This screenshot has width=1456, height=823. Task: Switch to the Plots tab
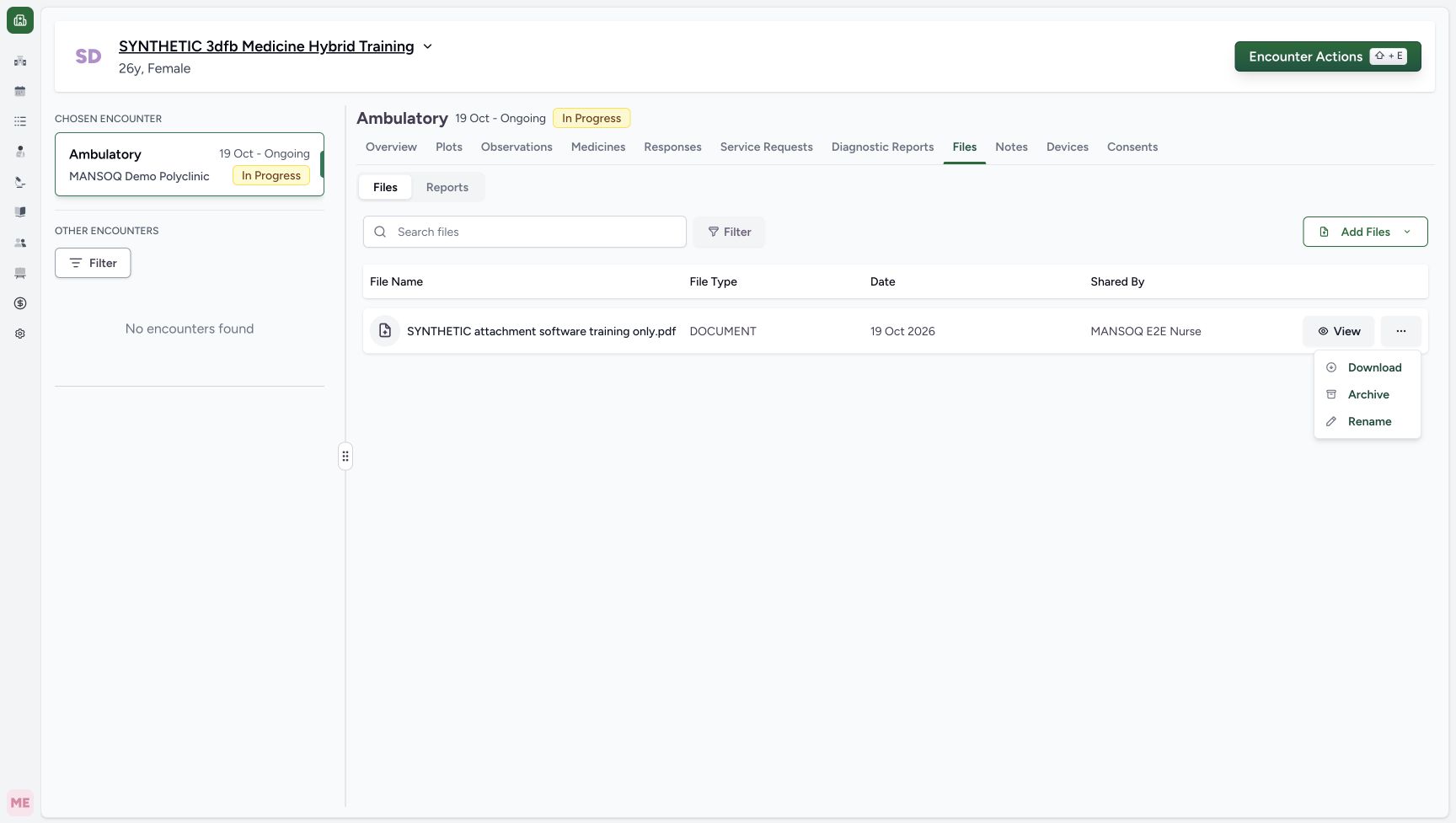tap(449, 147)
